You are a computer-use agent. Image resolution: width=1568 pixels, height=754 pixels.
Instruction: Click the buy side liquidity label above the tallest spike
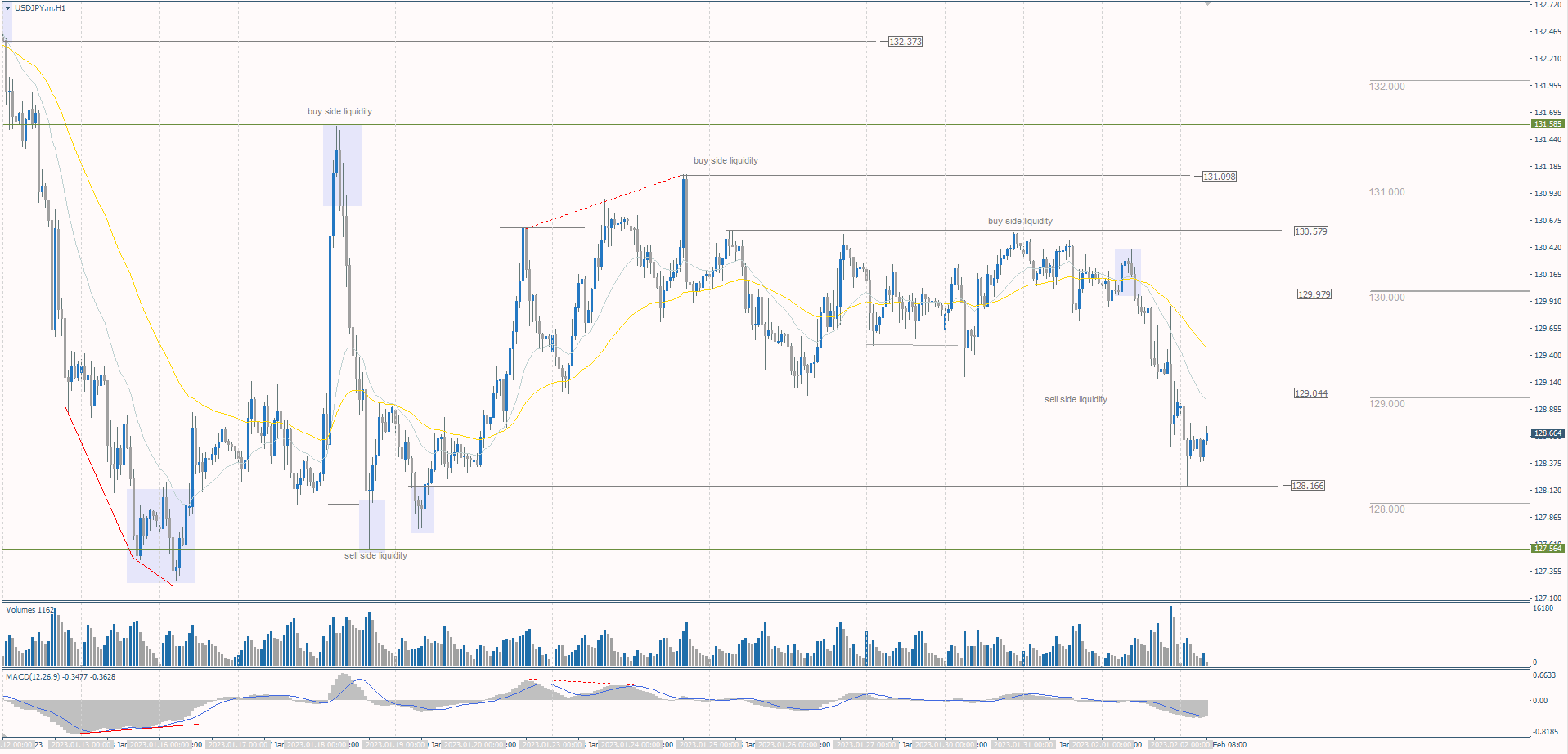[339, 111]
